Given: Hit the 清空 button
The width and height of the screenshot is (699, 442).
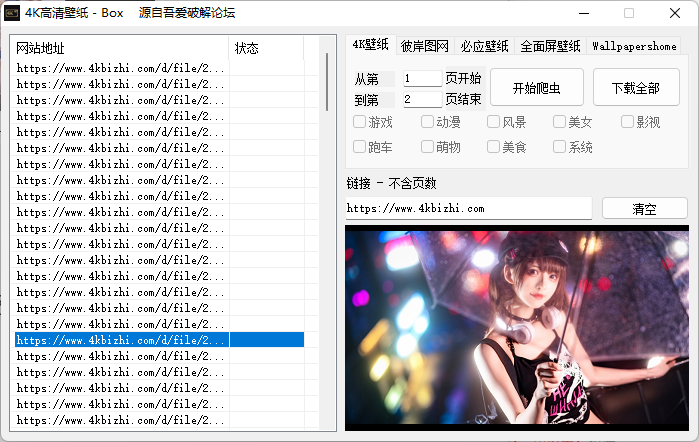Looking at the screenshot, I should [644, 209].
